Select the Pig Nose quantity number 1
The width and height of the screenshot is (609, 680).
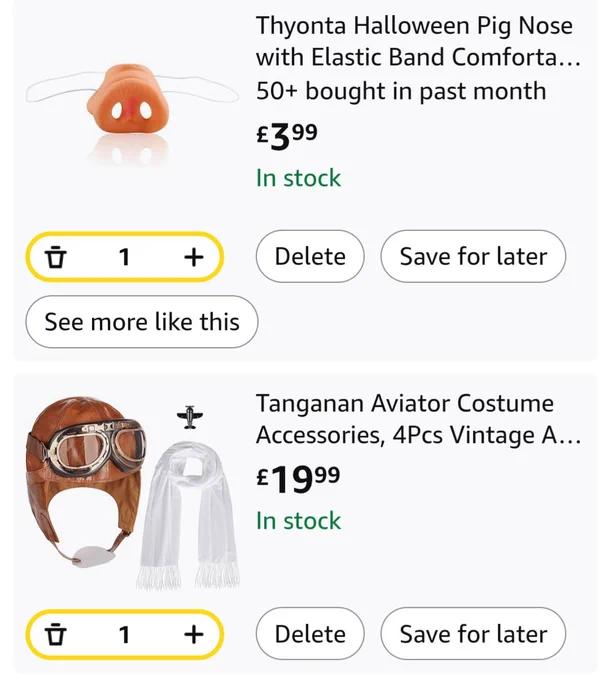[124, 257]
